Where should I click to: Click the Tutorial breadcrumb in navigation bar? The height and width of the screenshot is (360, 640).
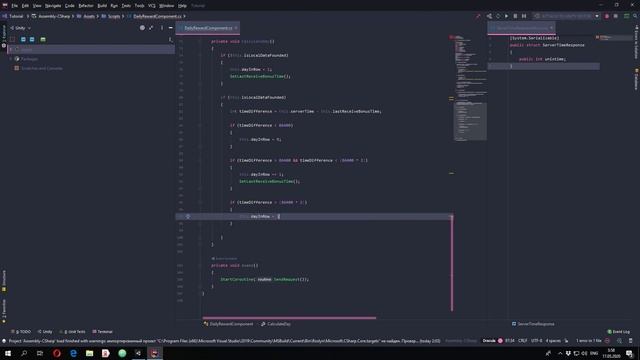[x=16, y=16]
